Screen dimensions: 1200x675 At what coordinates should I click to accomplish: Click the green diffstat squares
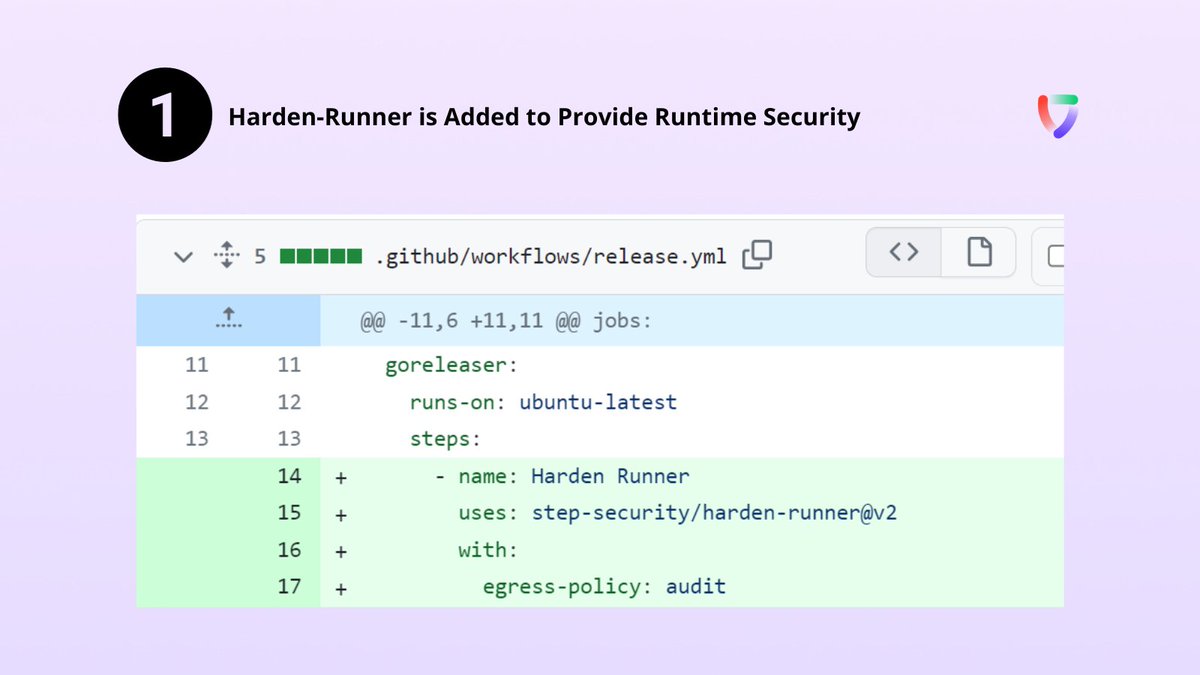click(320, 256)
